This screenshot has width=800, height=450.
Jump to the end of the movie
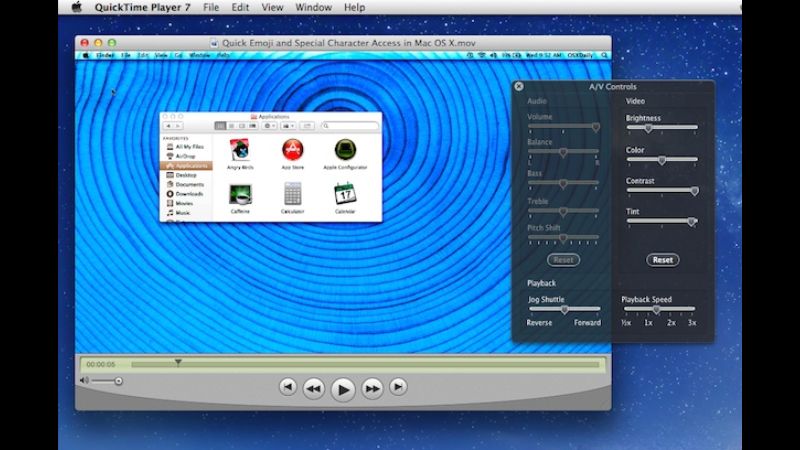tap(398, 387)
